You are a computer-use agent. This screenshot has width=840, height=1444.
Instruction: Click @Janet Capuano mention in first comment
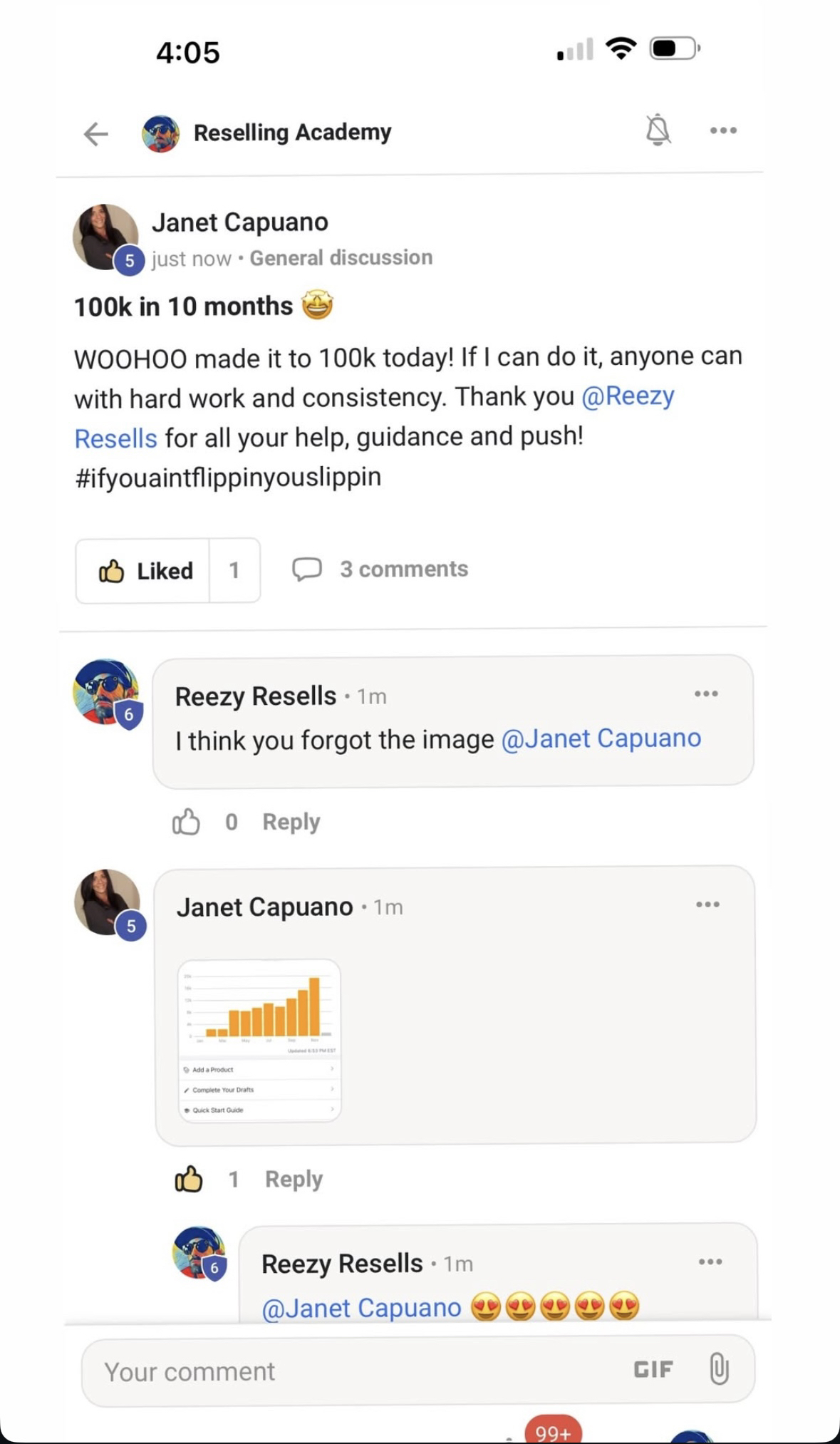tap(601, 739)
